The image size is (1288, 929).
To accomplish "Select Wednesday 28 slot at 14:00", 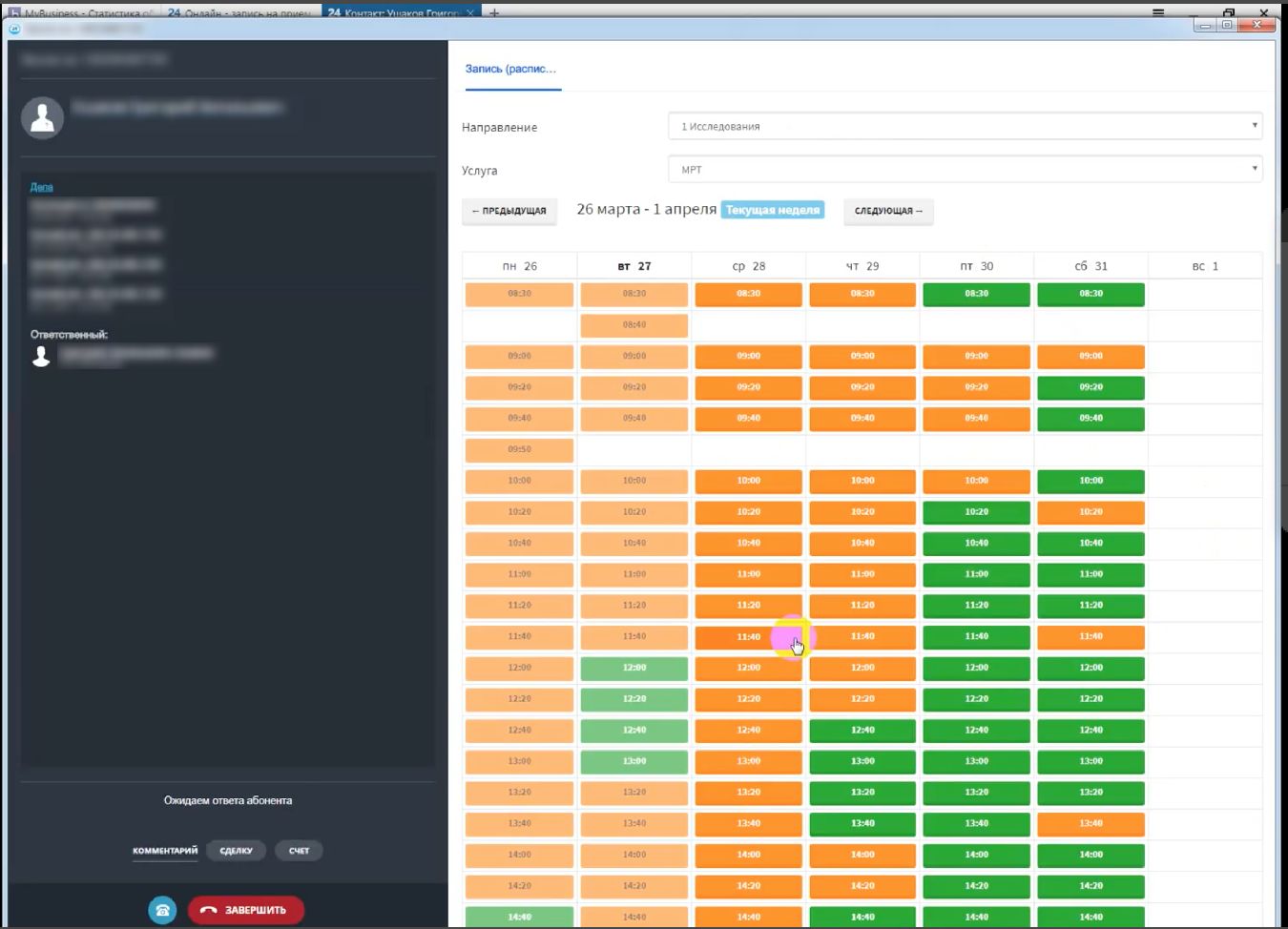I will (749, 856).
